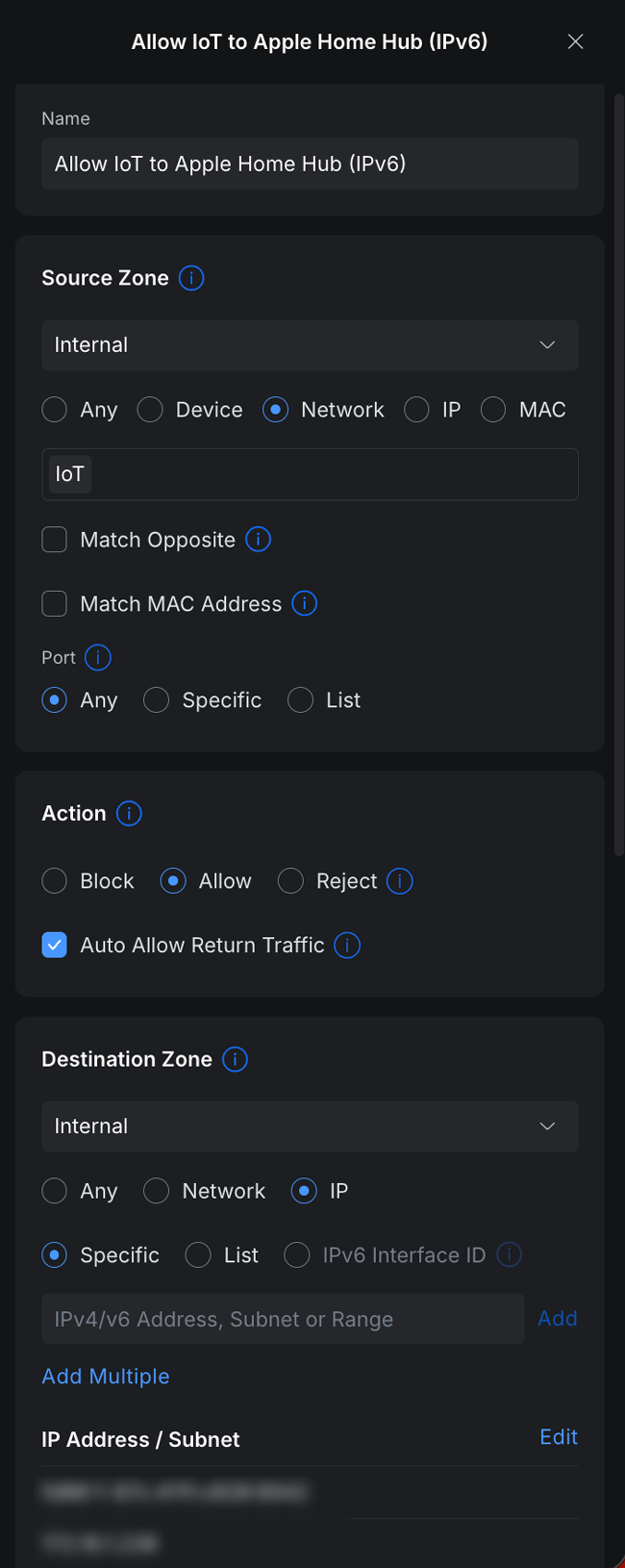625x1568 pixels.
Task: Open the Port info icon
Action: tap(98, 657)
